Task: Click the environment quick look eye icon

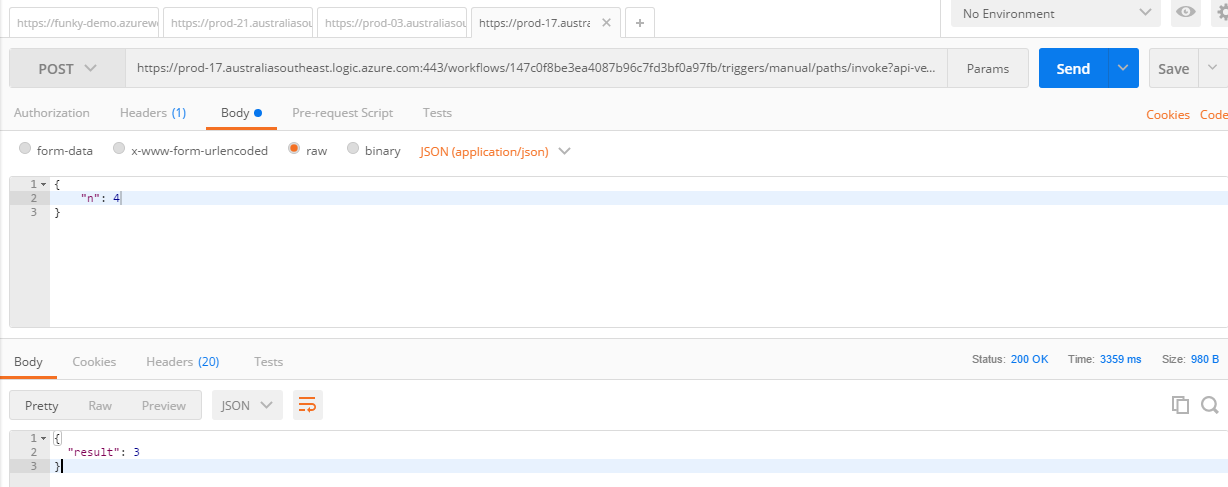Action: (1186, 13)
